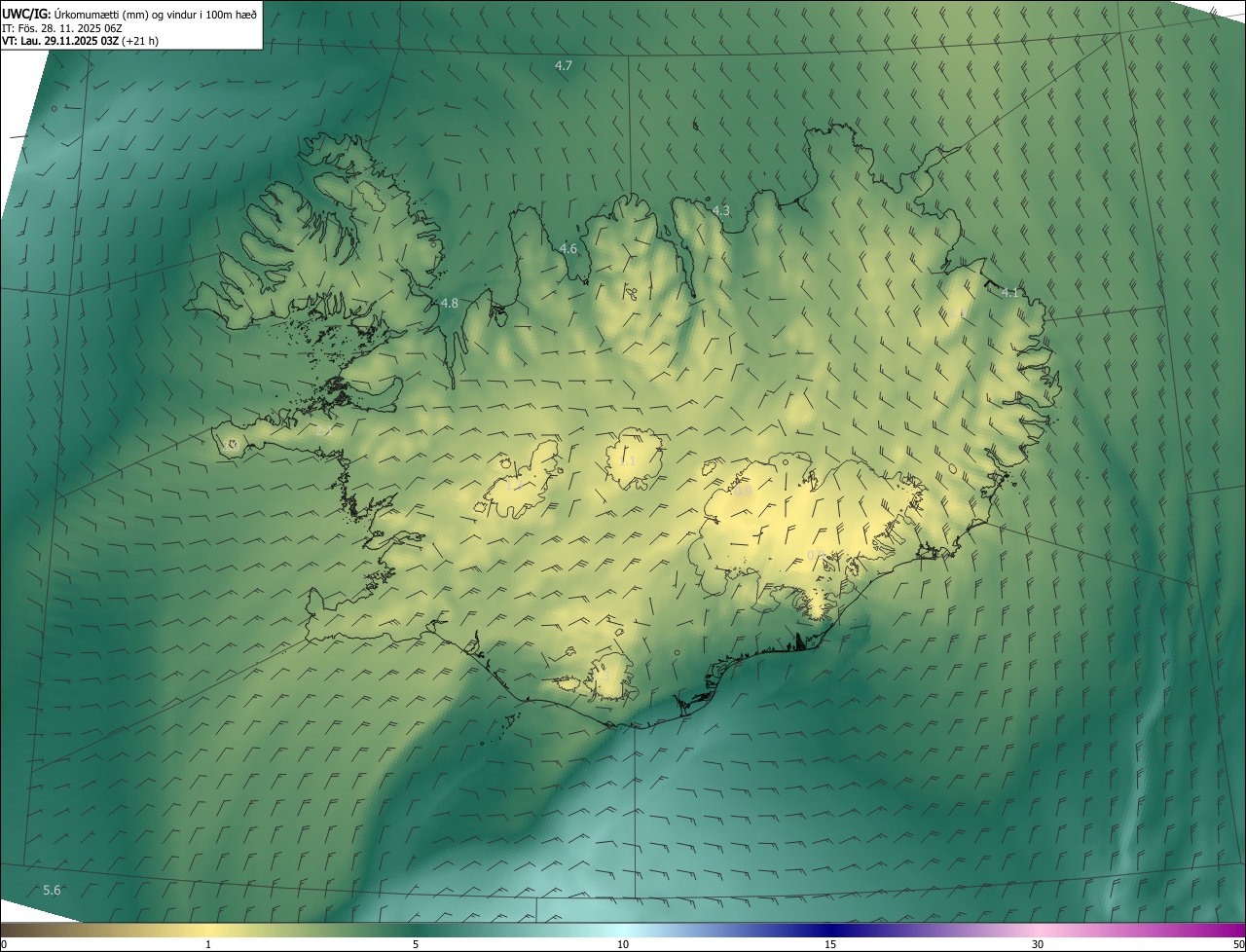Click the "4.1" value on the map
Screen dimensions: 1246x952
(1010, 292)
